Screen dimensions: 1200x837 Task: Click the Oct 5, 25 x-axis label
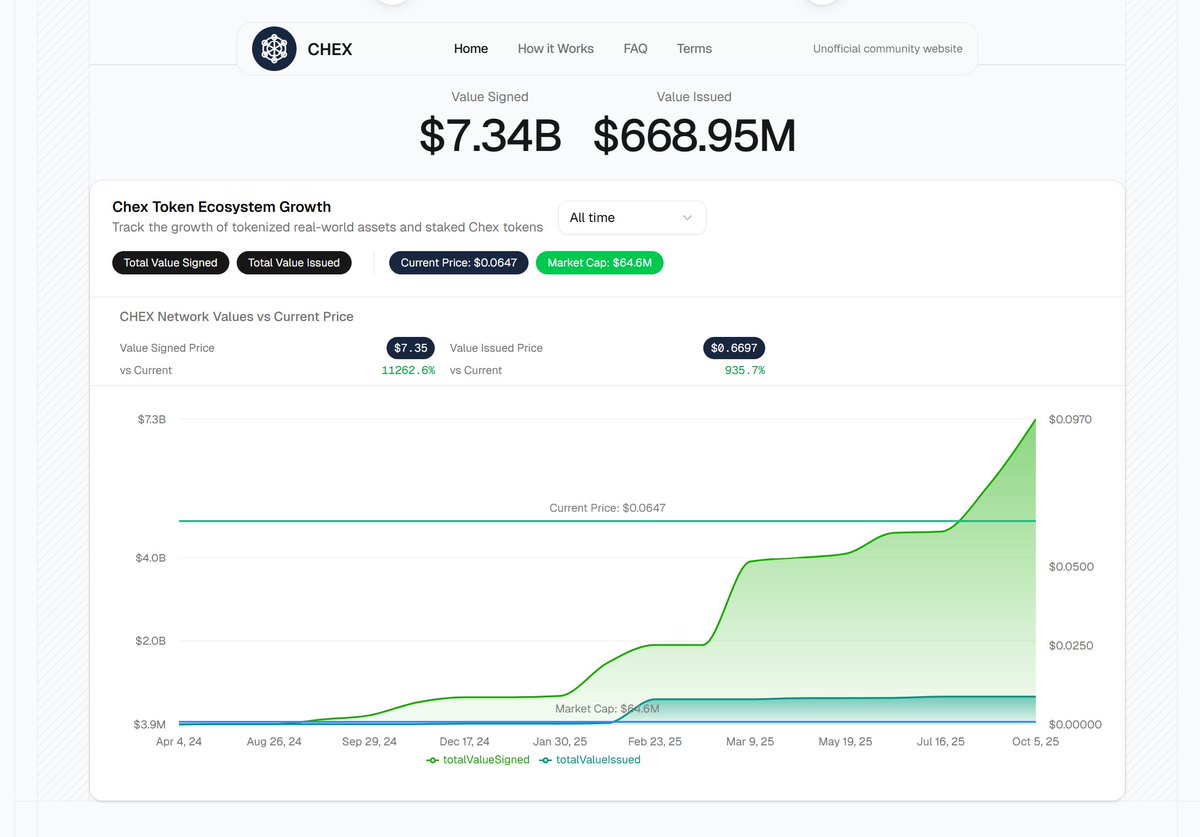(x=1035, y=742)
